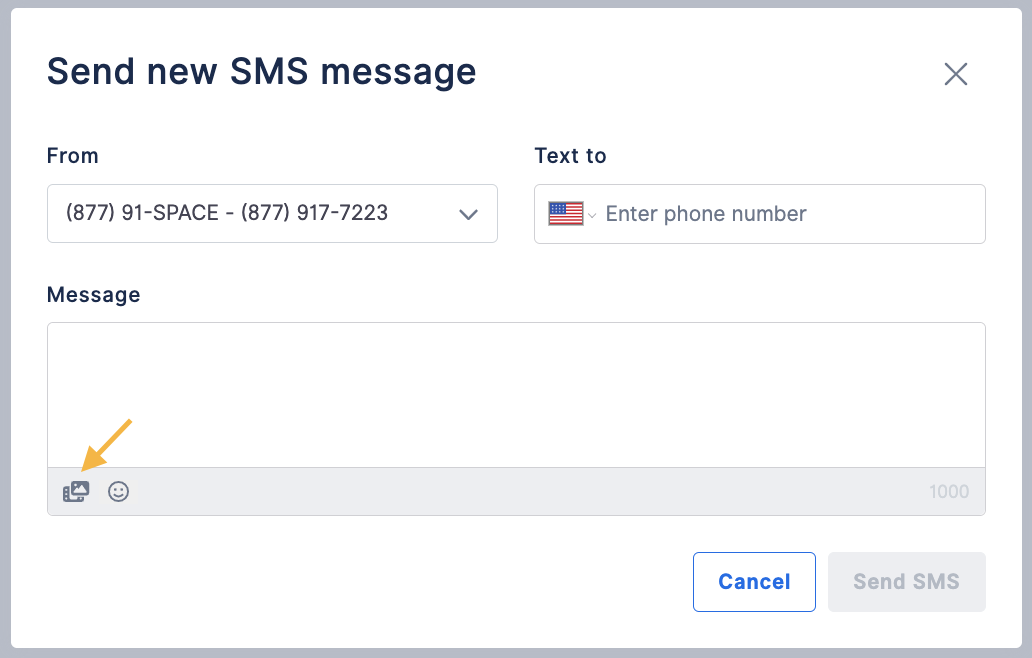Click the Send new SMS message title

(x=261, y=72)
